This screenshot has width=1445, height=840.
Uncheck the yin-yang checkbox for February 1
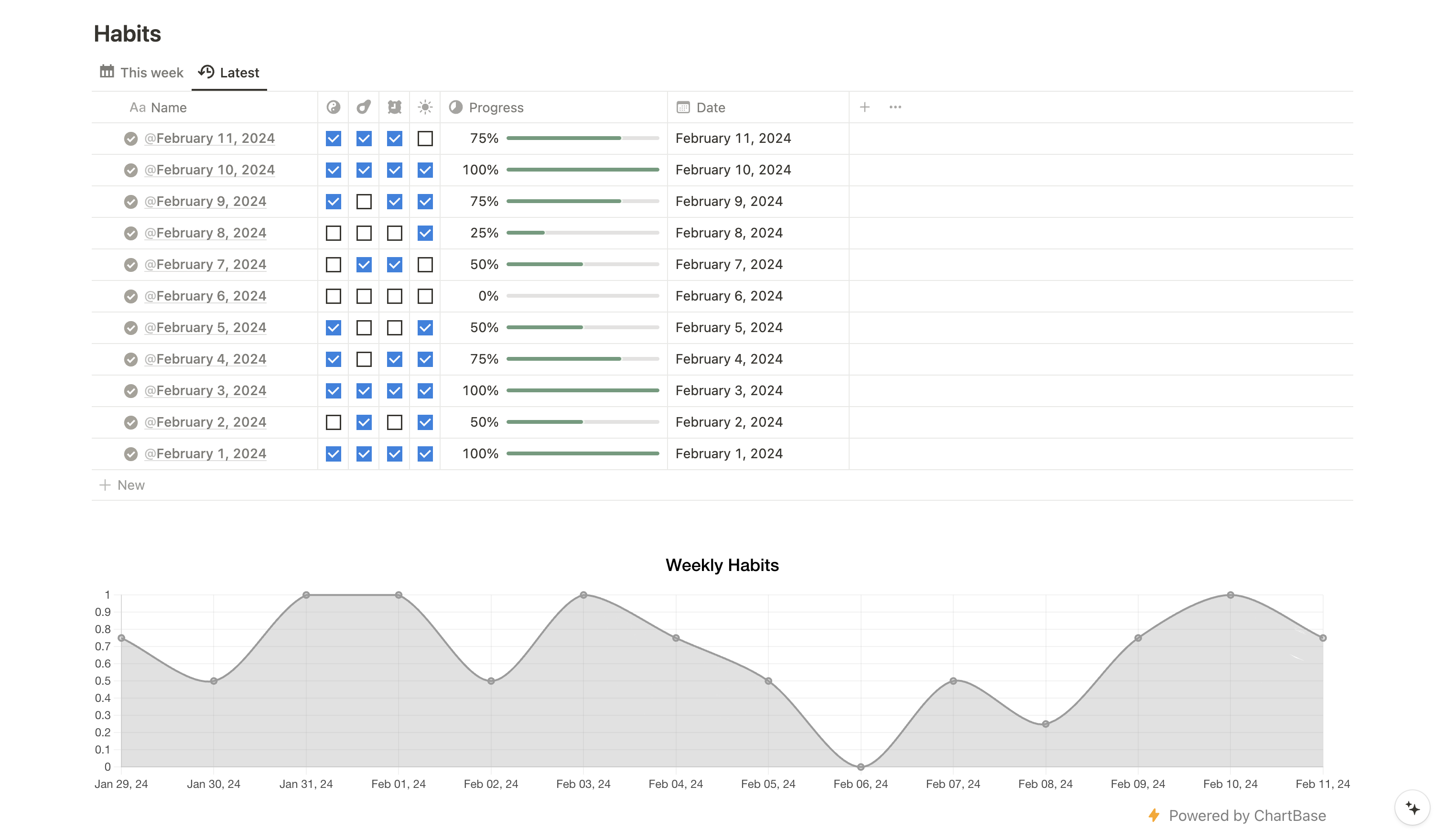pos(333,454)
